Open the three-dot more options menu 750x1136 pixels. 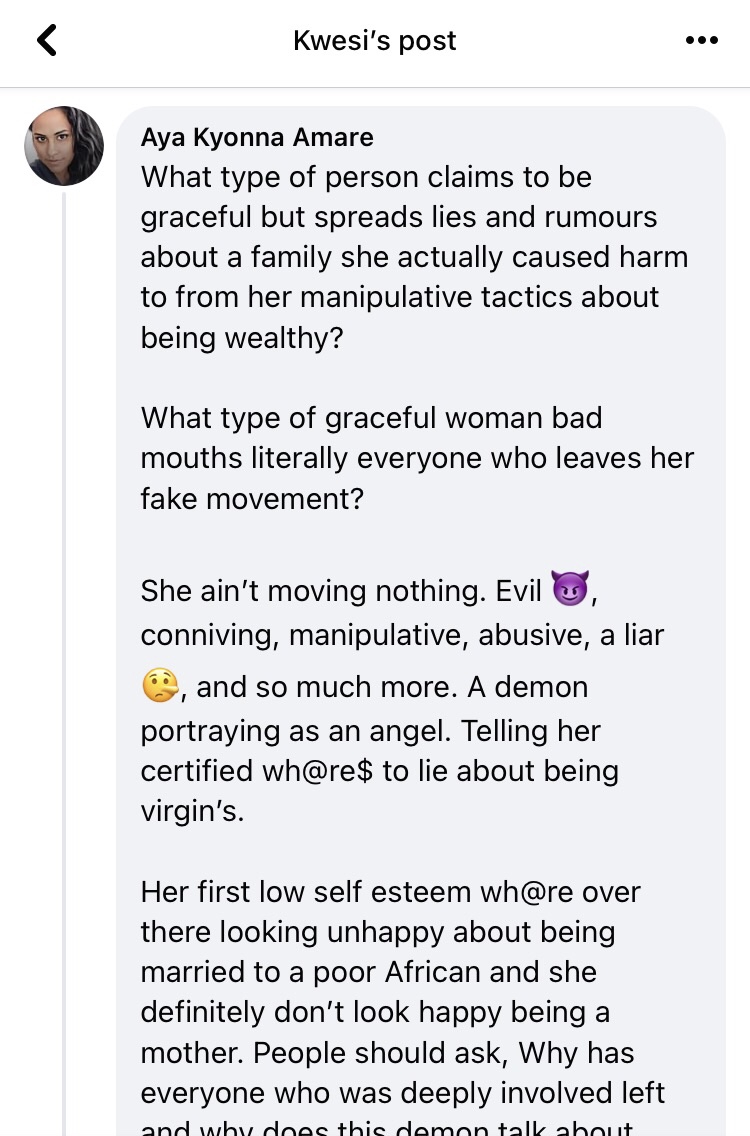(x=702, y=41)
